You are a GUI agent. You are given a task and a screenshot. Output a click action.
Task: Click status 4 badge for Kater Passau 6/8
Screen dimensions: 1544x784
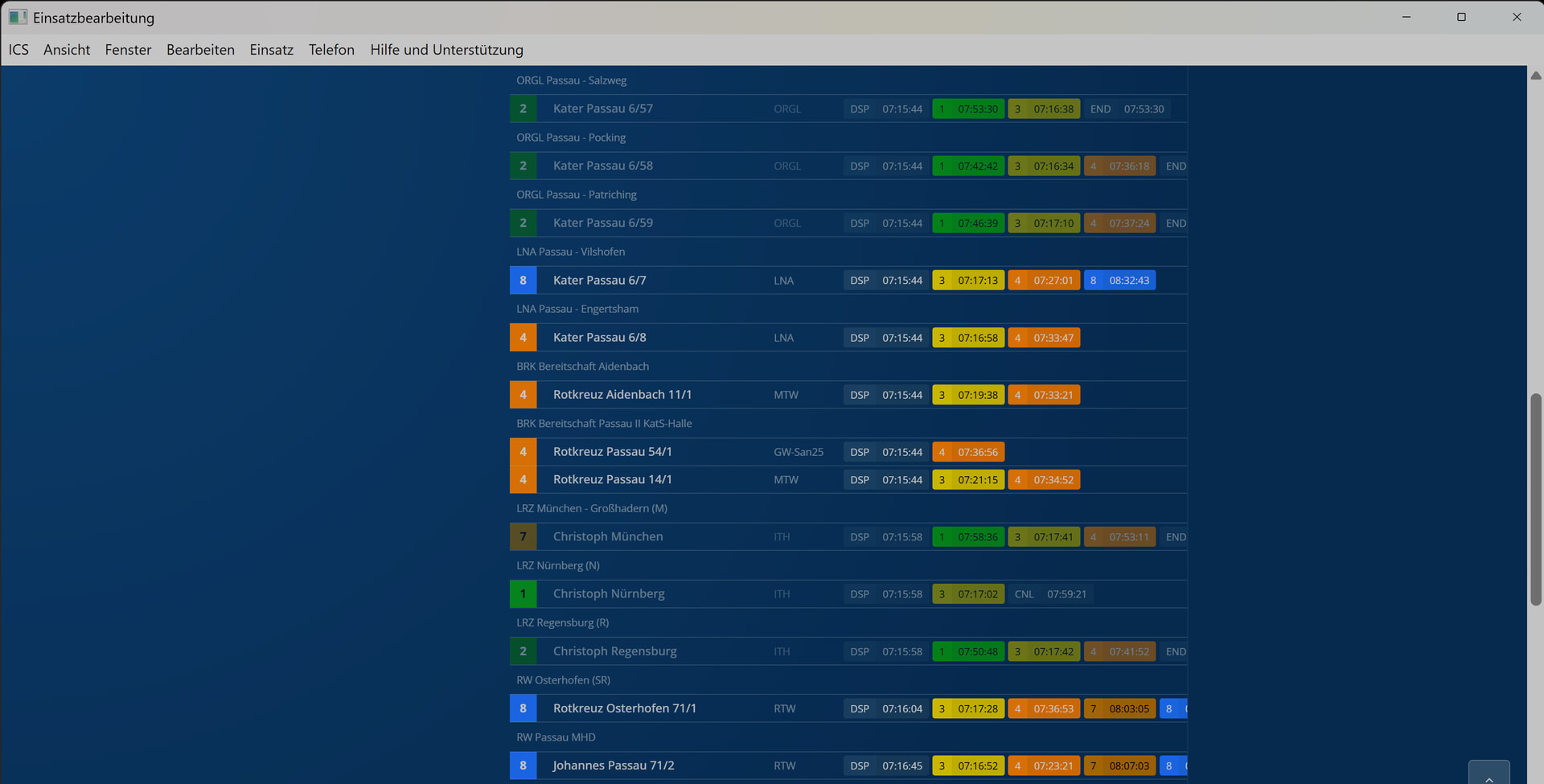[x=523, y=338]
